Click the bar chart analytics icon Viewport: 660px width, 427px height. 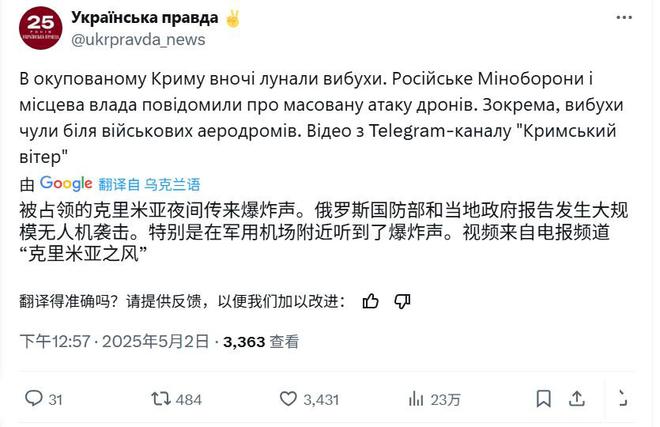pyautogui.click(x=416, y=398)
